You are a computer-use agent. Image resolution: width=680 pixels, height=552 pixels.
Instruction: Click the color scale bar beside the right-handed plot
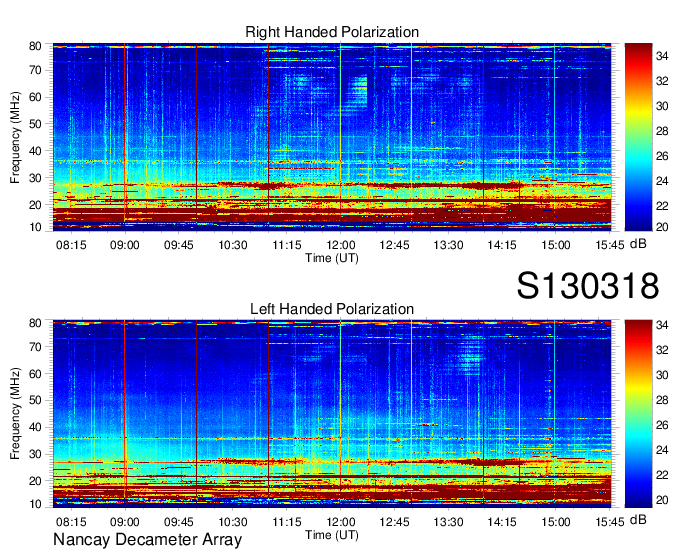pyautogui.click(x=638, y=137)
